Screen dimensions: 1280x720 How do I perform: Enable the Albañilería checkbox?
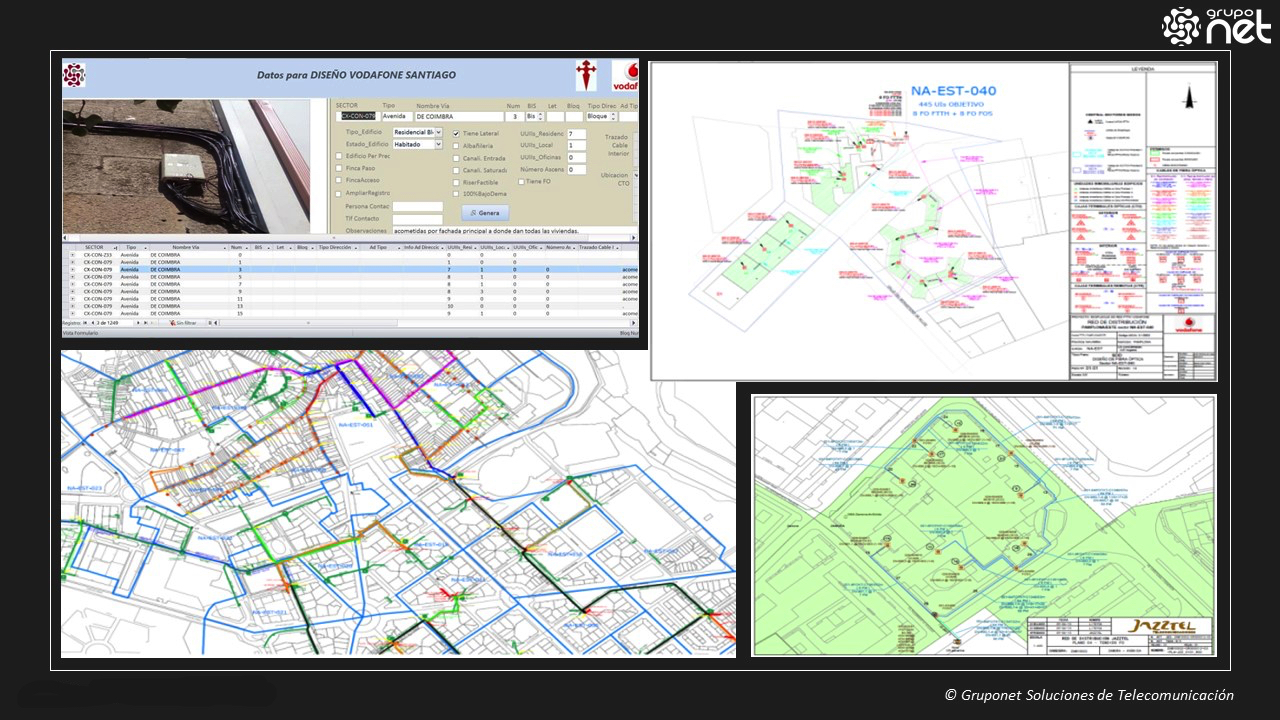457,145
